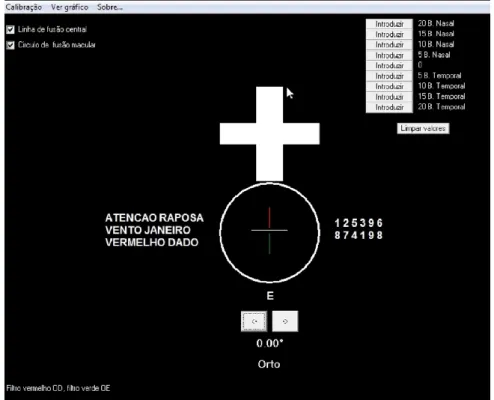Click Introduzir for 20 B. Nasal

389,24
